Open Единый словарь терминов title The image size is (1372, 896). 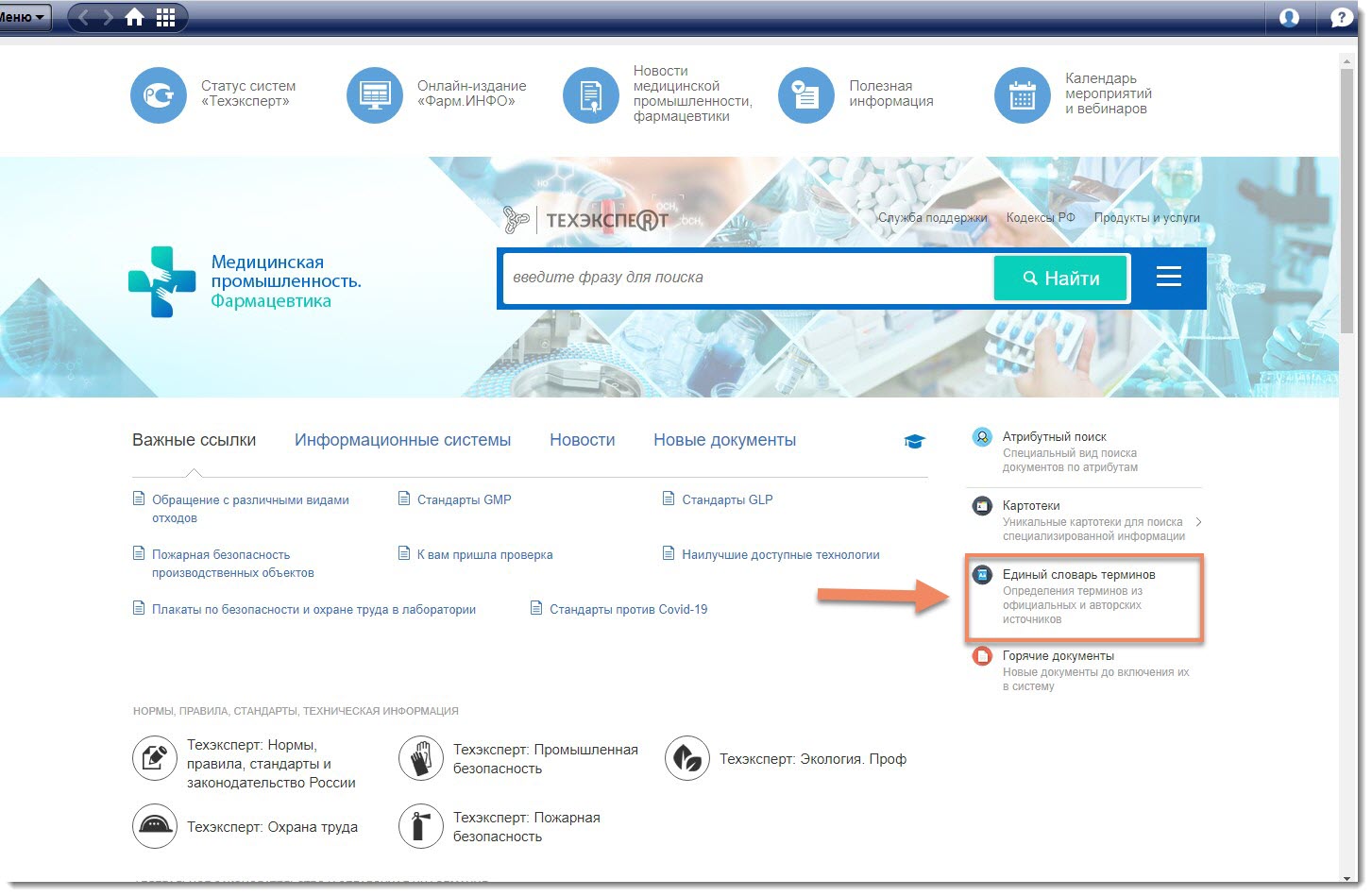[1078, 574]
